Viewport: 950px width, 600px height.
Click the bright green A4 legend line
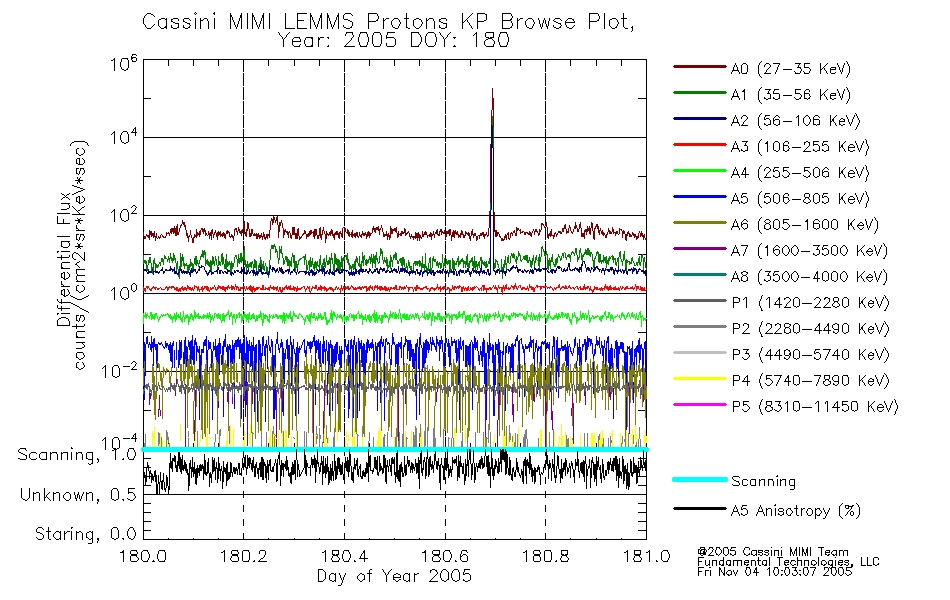click(x=700, y=171)
